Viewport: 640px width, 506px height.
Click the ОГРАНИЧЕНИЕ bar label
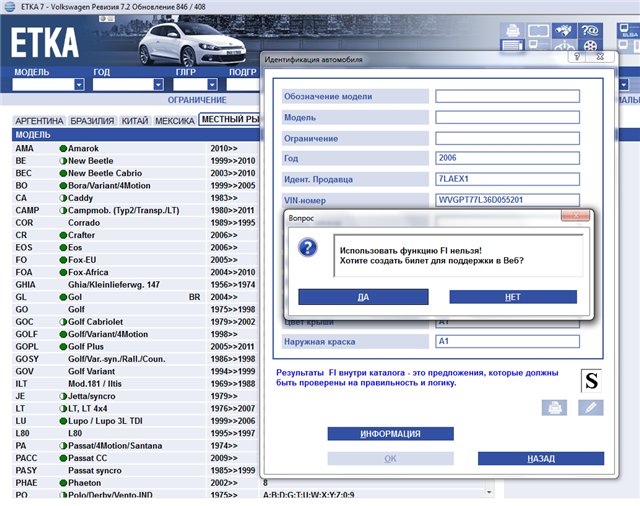pyautogui.click(x=197, y=100)
